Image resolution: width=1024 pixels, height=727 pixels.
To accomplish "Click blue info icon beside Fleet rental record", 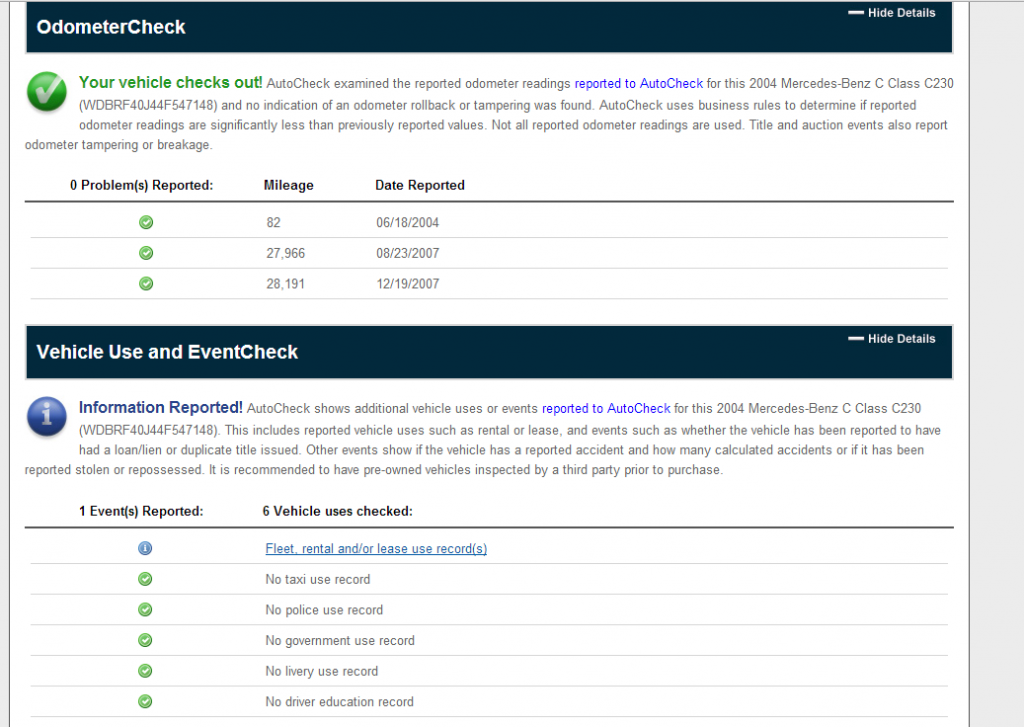I will tap(145, 548).
